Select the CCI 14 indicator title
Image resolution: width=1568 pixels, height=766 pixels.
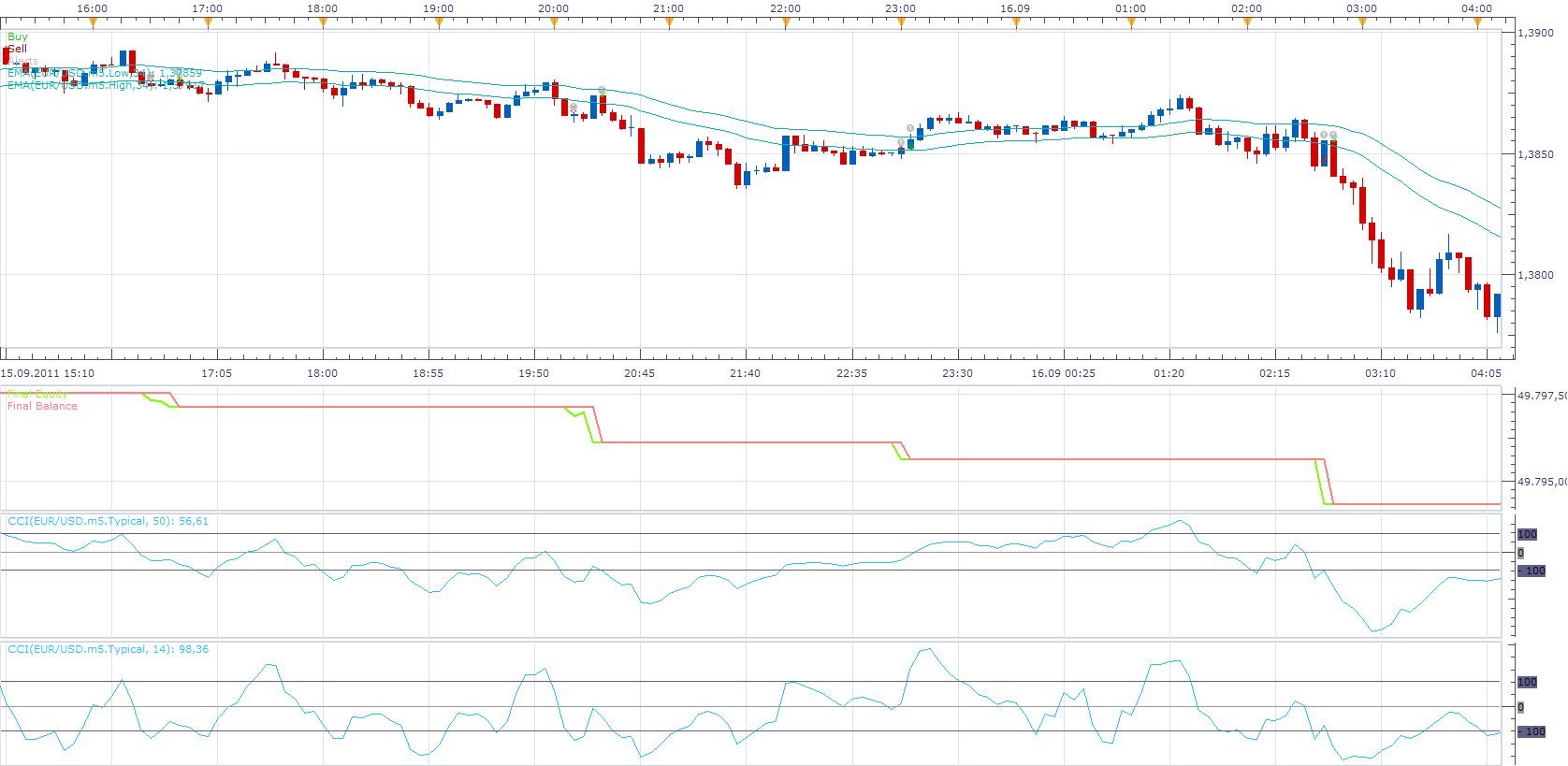point(108,649)
